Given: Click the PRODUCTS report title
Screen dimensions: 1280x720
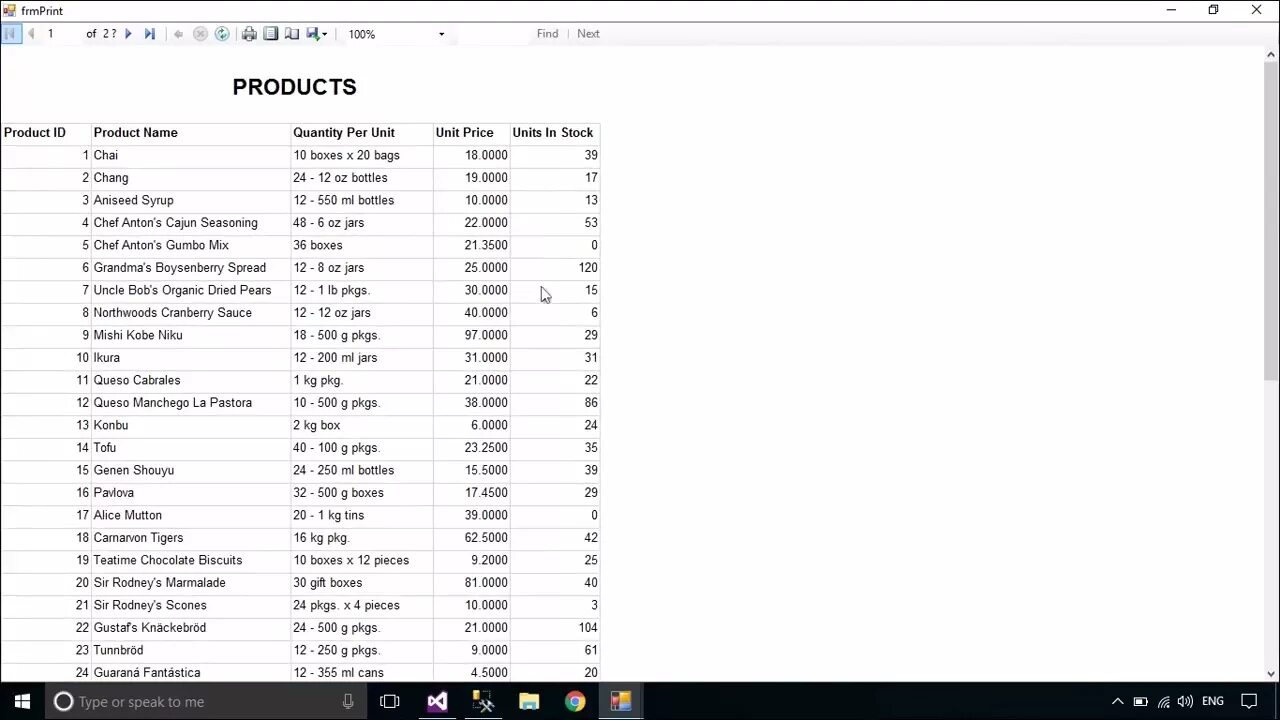Looking at the screenshot, I should coord(294,87).
